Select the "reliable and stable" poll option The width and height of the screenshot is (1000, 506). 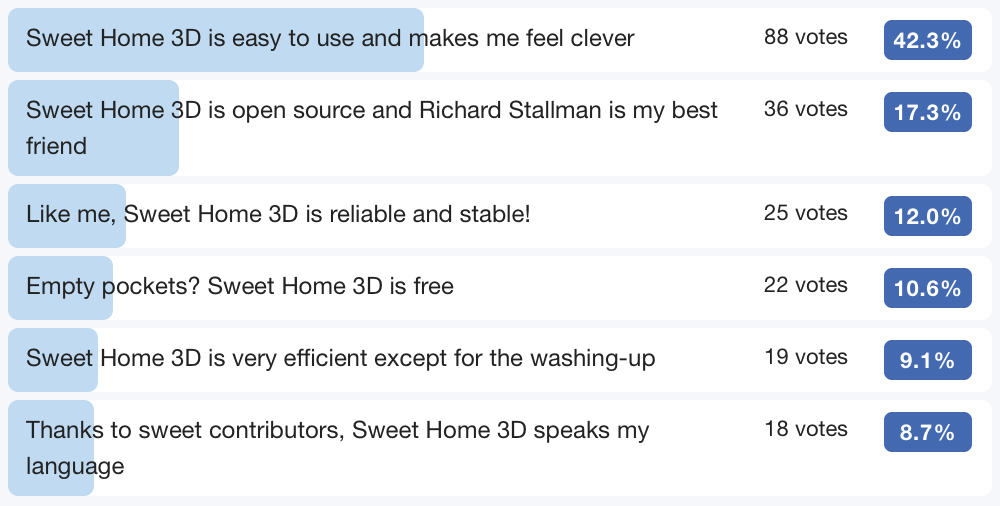click(x=278, y=214)
